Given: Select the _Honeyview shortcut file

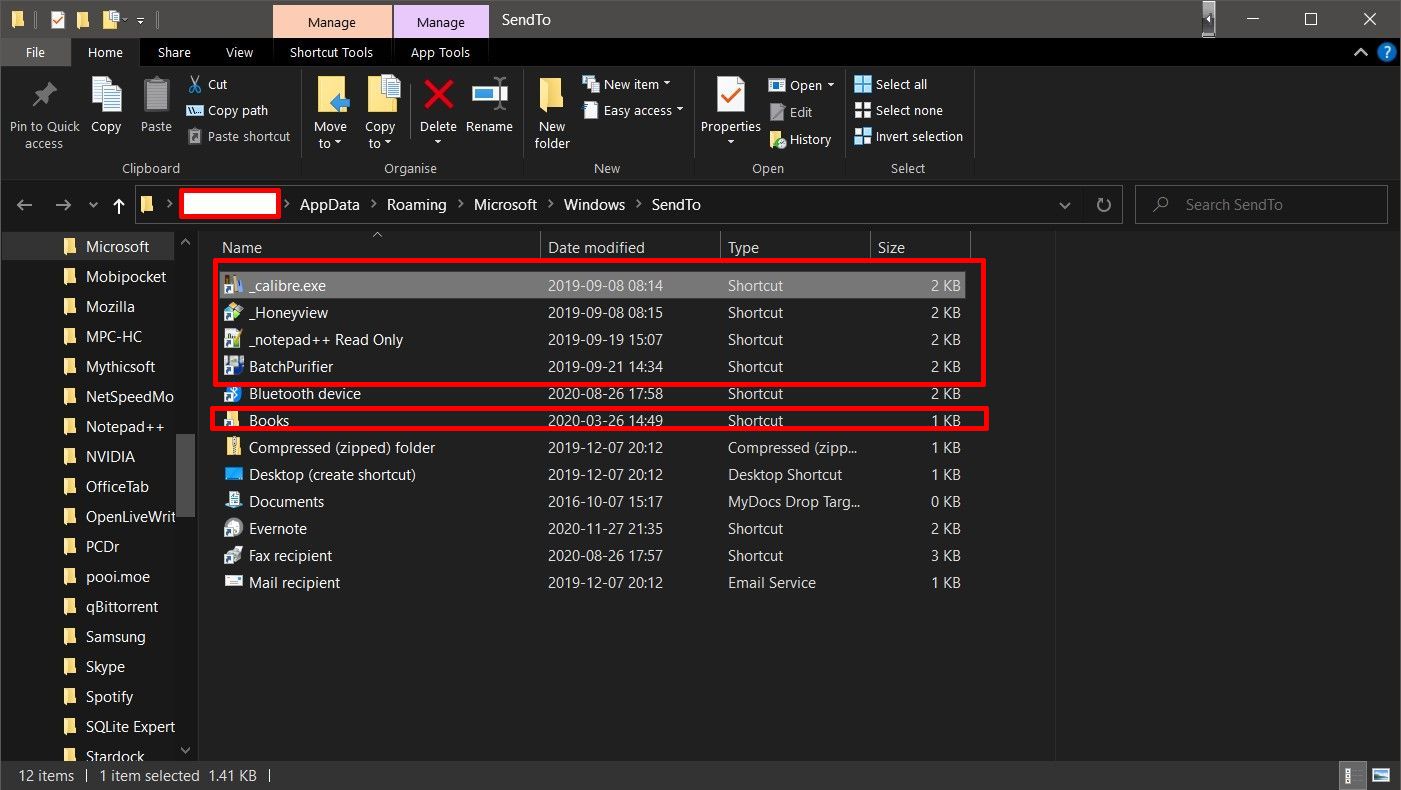Looking at the screenshot, I should click(x=592, y=313).
